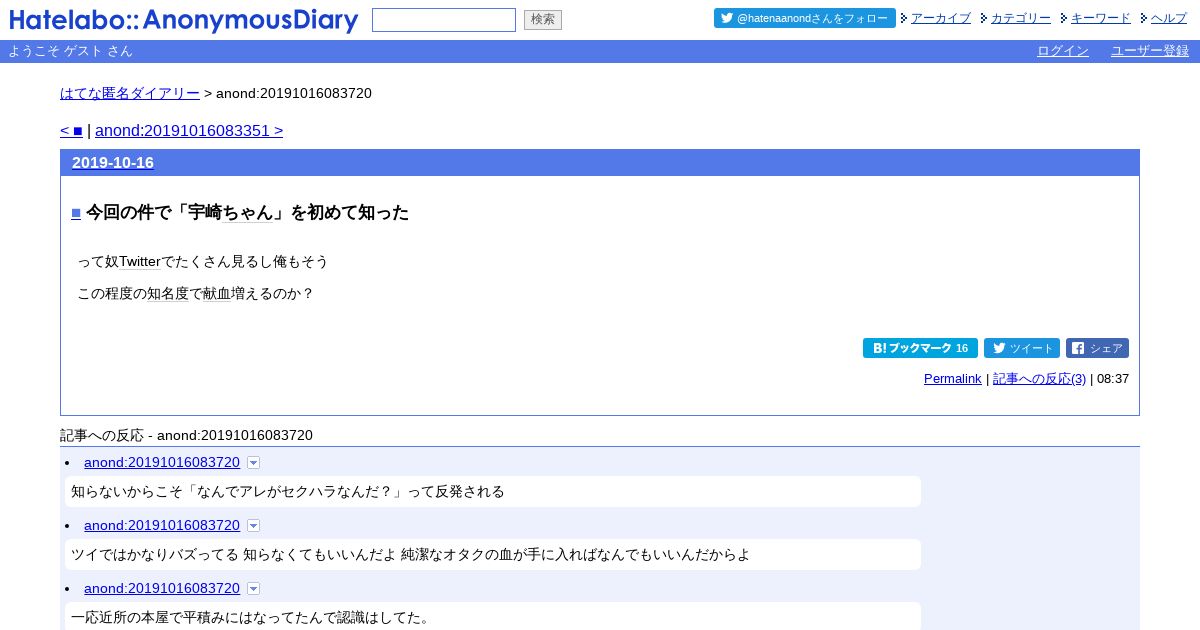Open the Permalink link
Screen dimensions: 1200x630
pos(953,379)
